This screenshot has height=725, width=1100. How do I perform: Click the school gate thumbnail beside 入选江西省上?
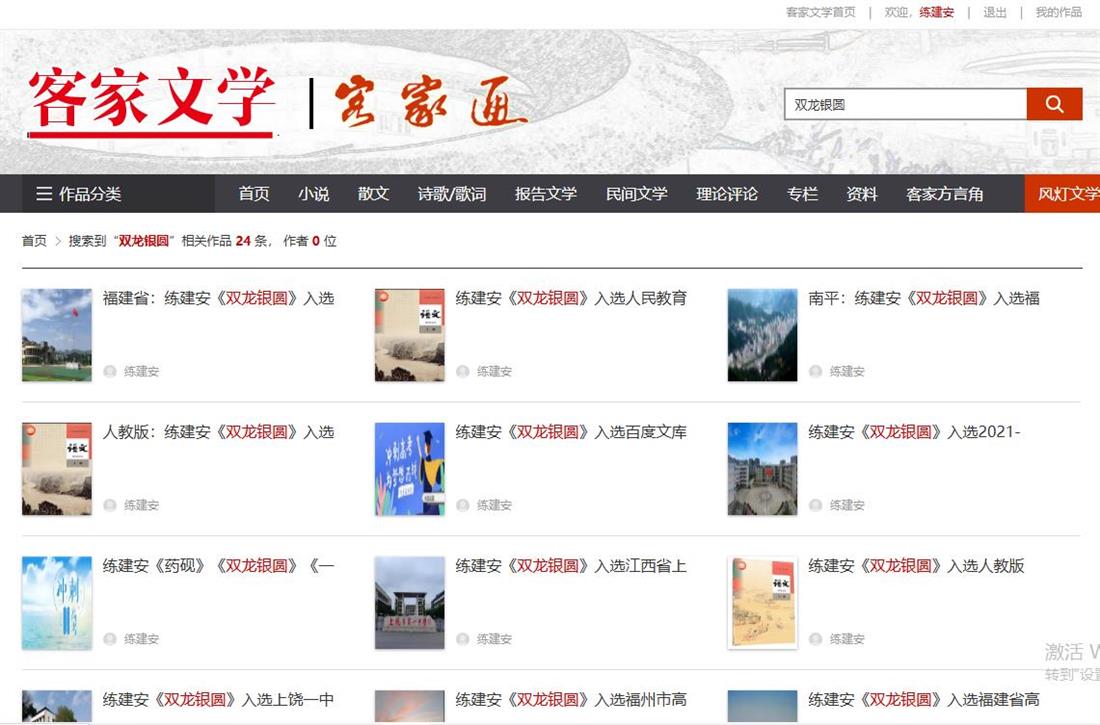click(x=410, y=603)
